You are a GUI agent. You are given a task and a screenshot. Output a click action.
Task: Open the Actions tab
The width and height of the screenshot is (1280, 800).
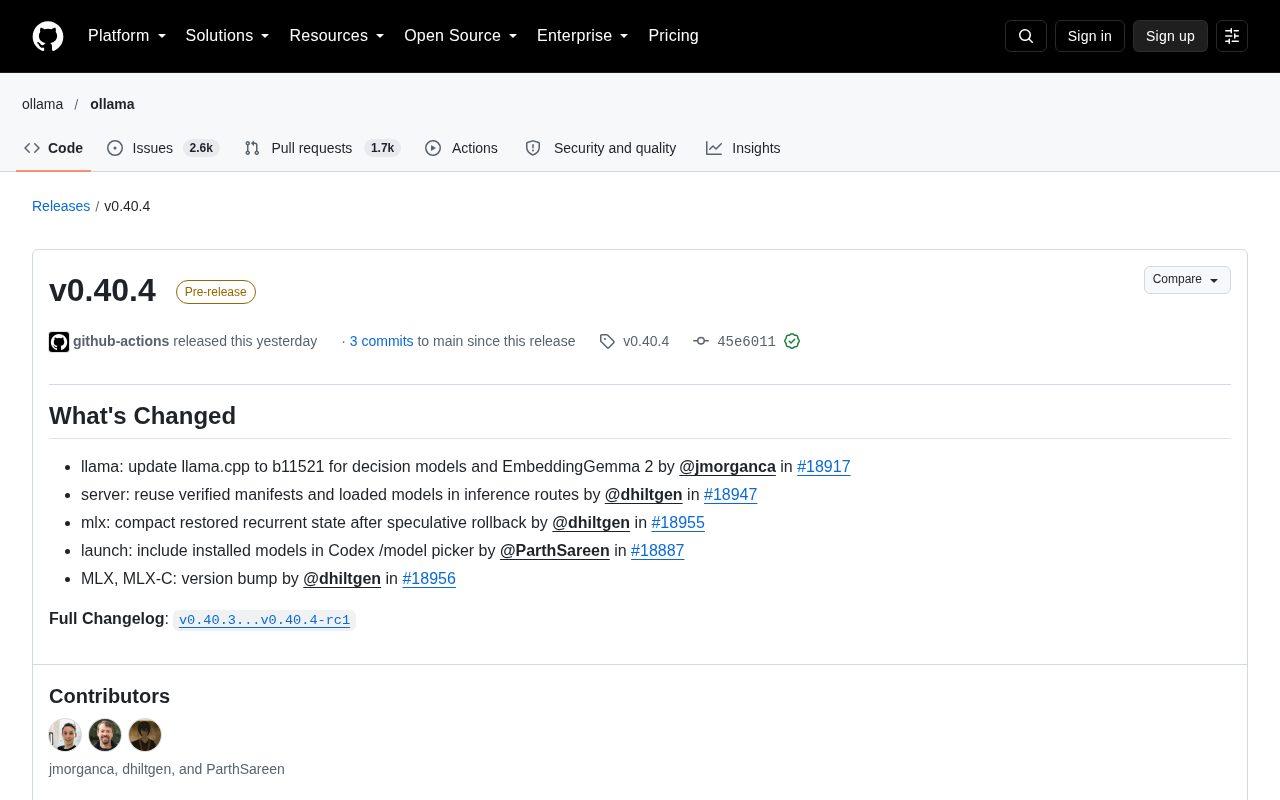click(461, 148)
